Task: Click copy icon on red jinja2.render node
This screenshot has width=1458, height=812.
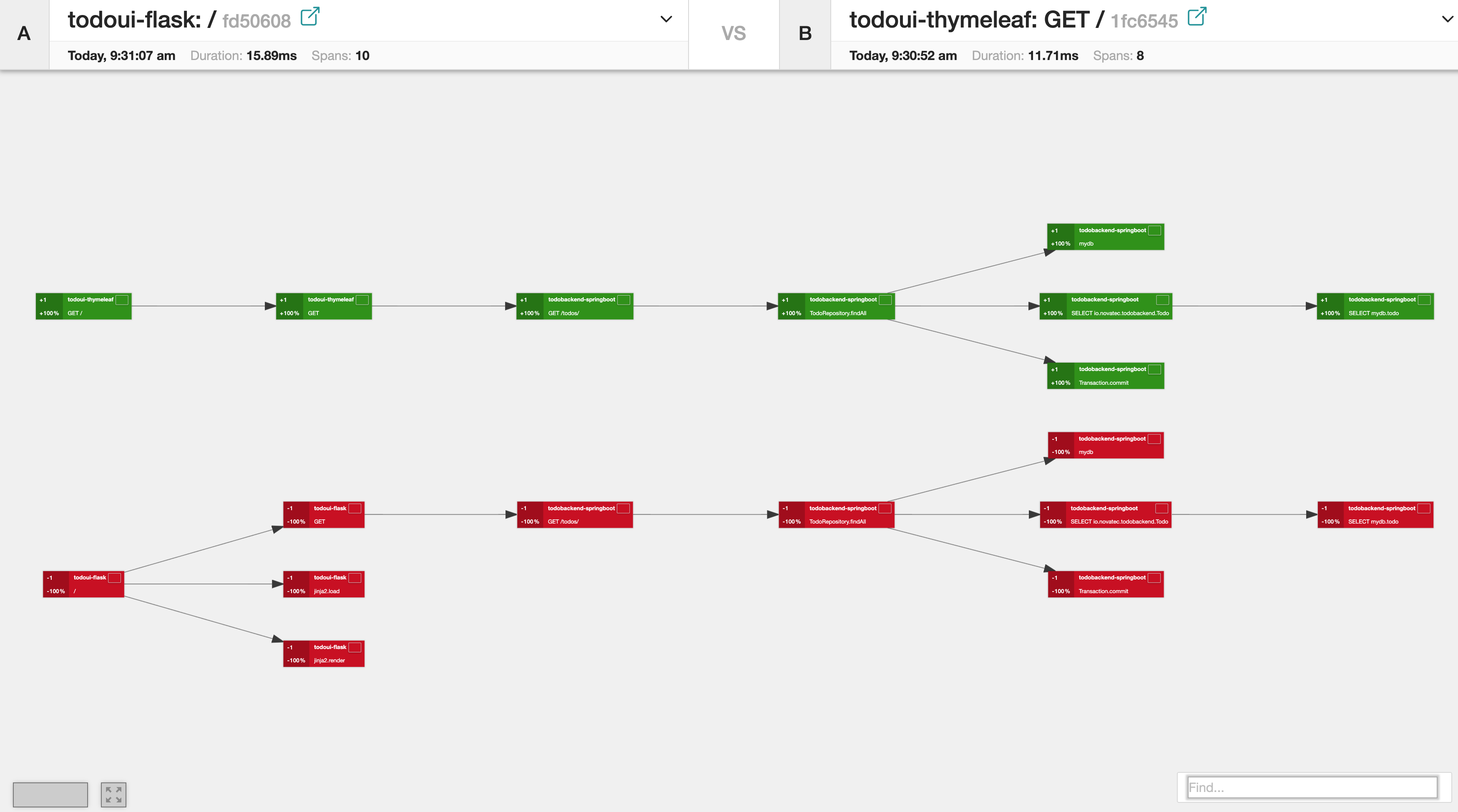Action: tap(355, 647)
